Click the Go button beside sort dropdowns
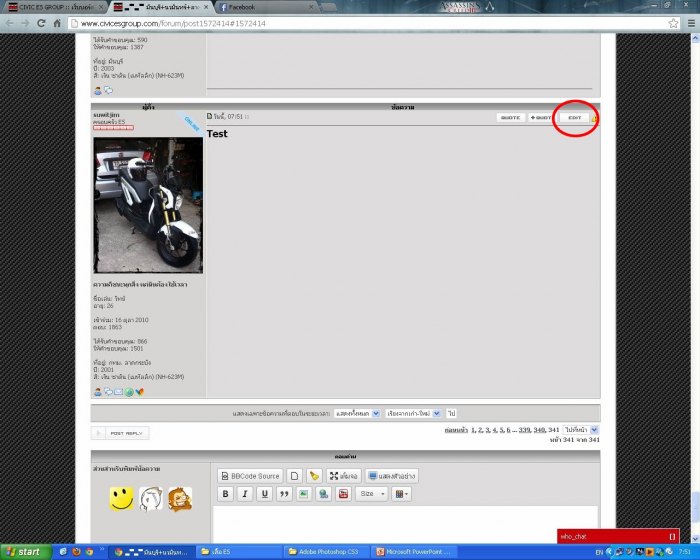 point(452,414)
